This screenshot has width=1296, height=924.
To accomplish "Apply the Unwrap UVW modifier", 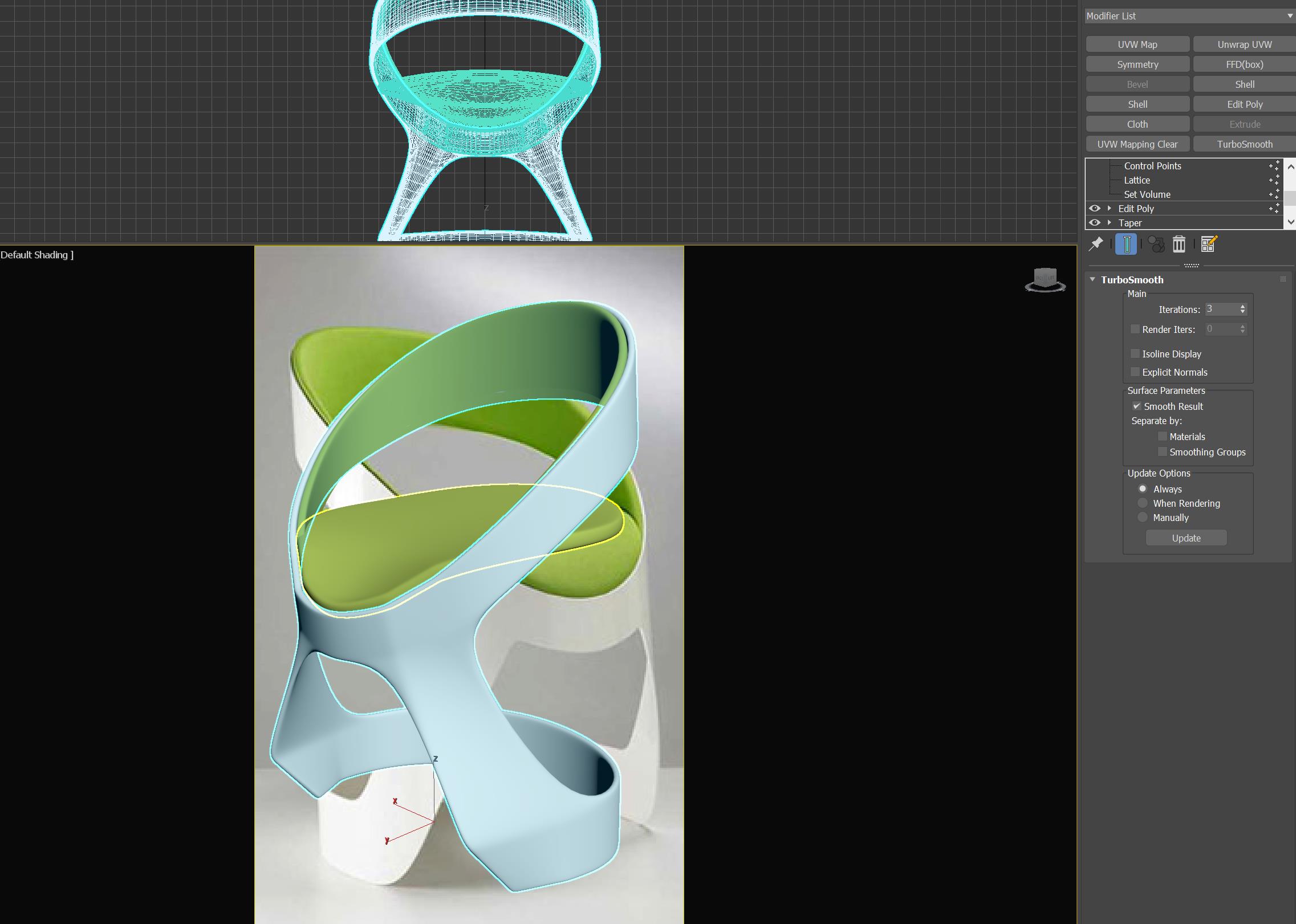I will pos(1245,44).
